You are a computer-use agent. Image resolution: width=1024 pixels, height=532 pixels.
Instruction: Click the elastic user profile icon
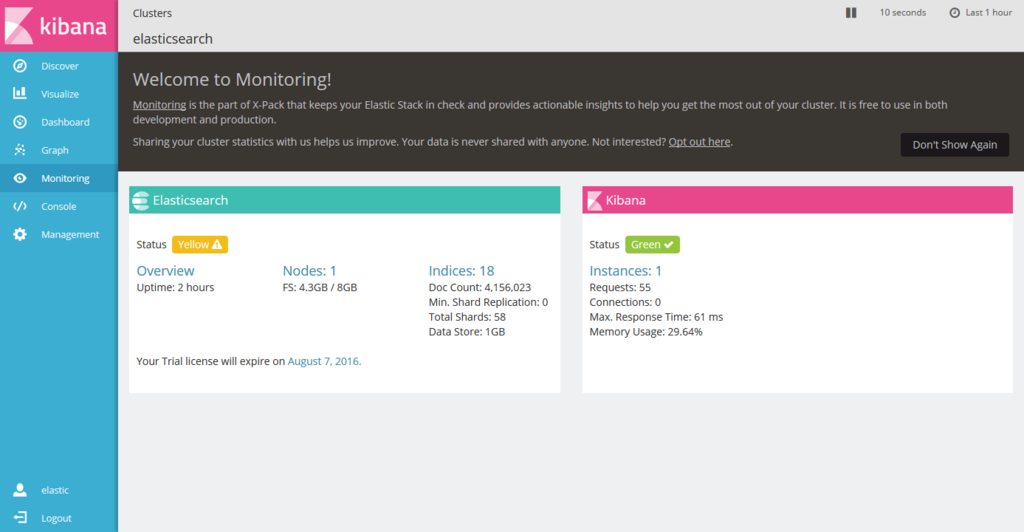[x=20, y=490]
